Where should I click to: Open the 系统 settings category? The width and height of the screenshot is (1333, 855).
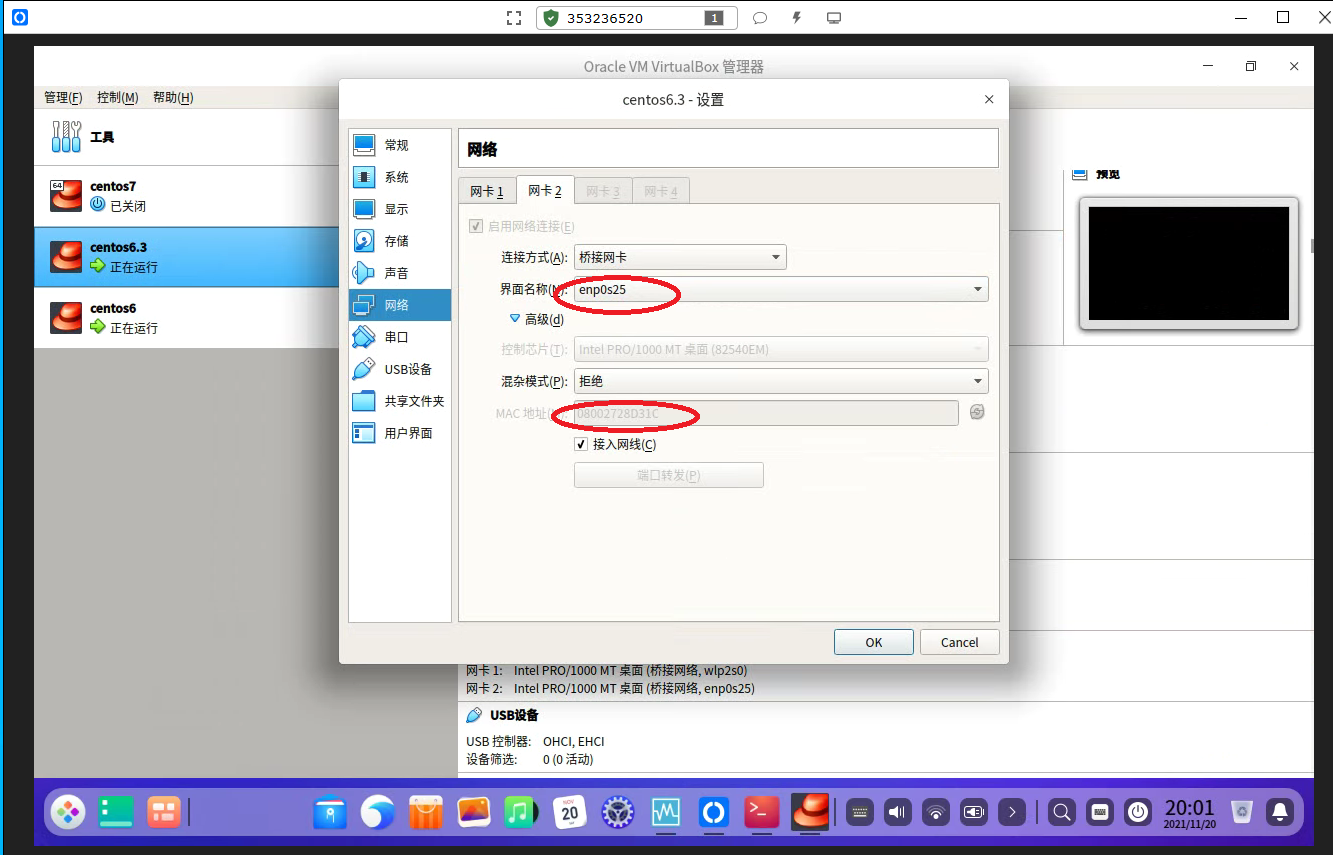click(400, 177)
